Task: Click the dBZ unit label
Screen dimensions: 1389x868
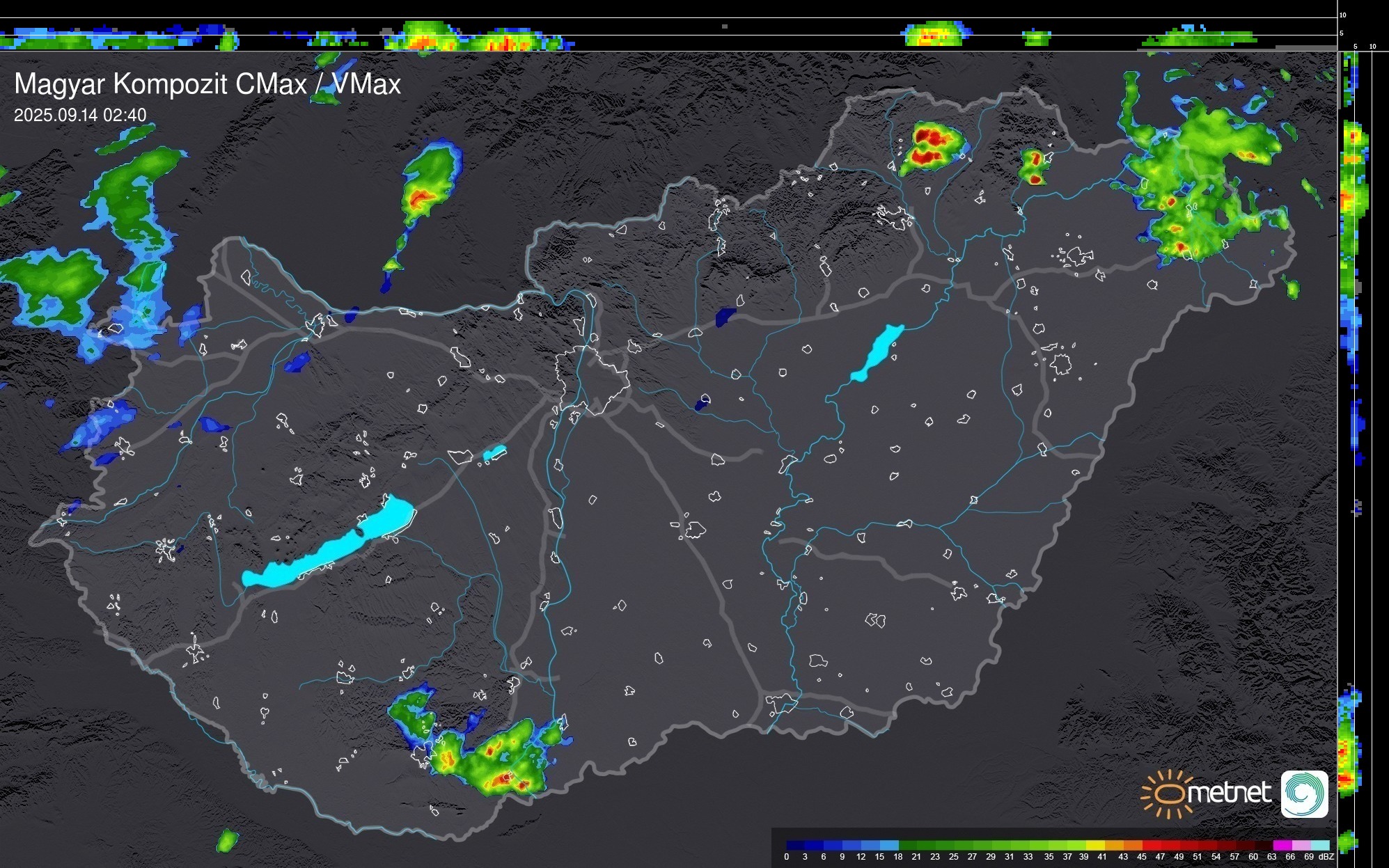Action: (x=1326, y=857)
